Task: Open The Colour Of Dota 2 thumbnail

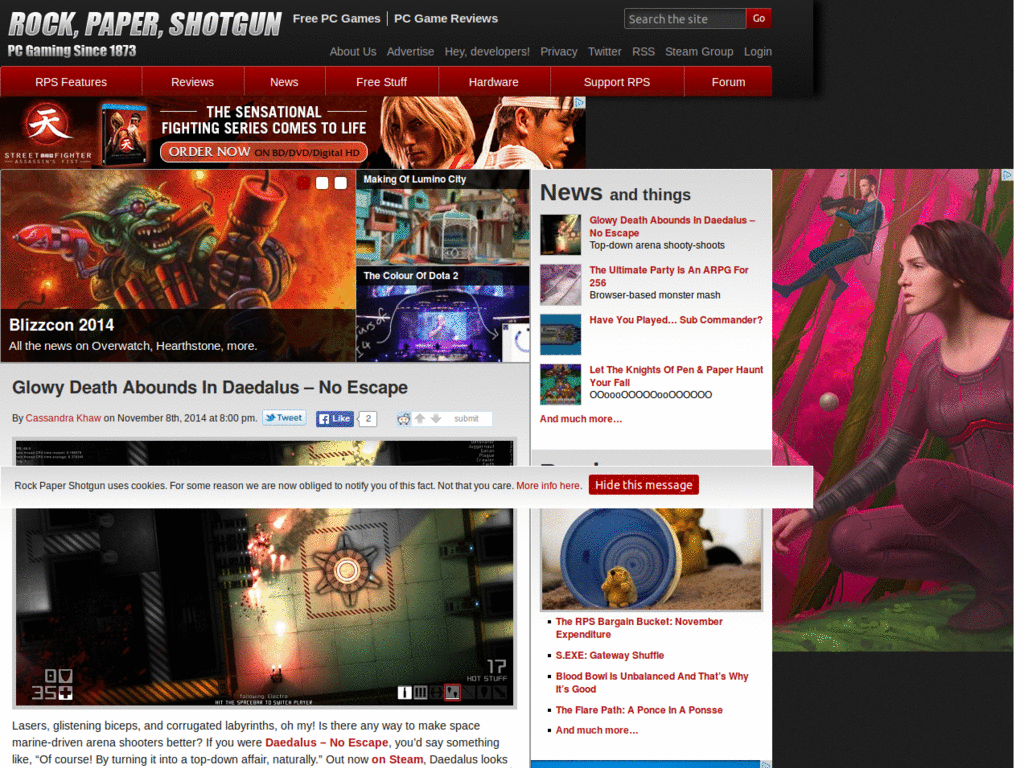Action: point(443,314)
